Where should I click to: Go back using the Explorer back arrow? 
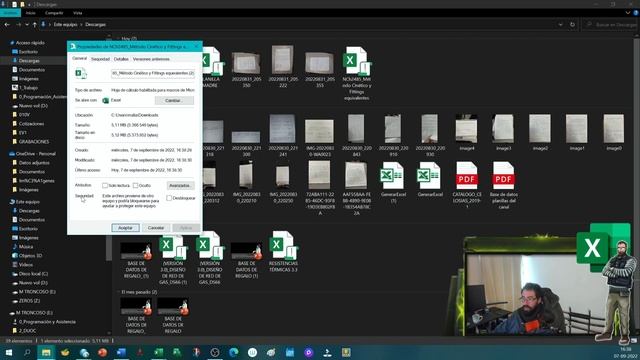7,24
